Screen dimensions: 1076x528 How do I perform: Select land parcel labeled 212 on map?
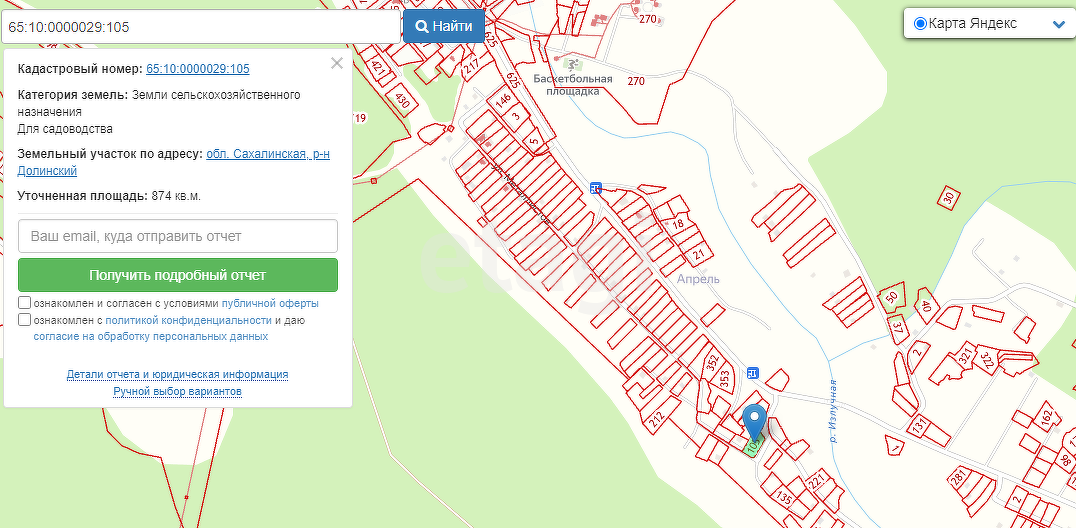[657, 420]
